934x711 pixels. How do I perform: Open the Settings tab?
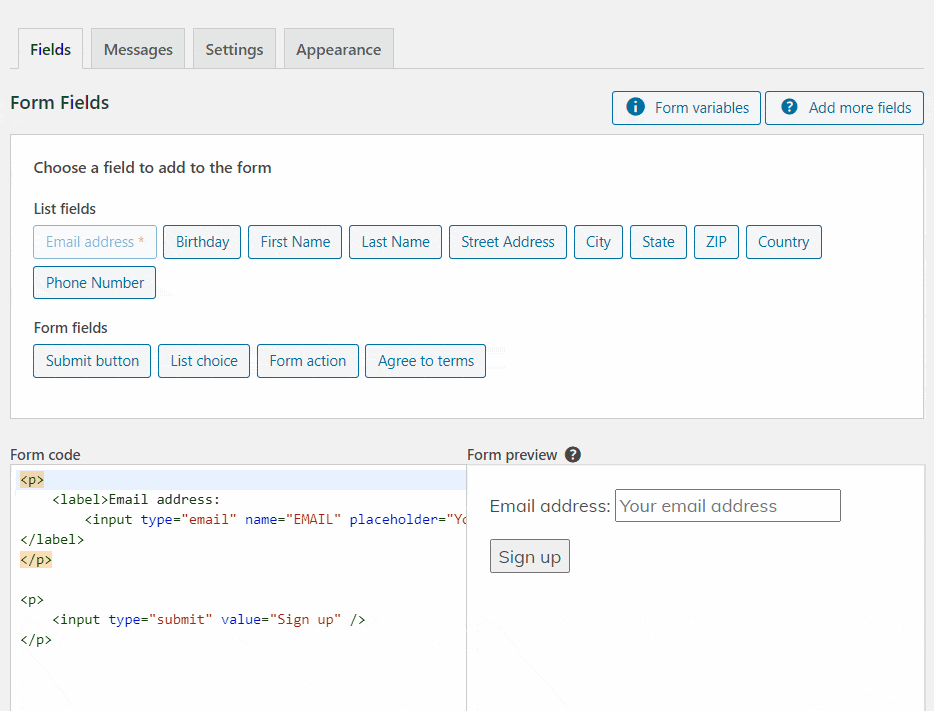click(233, 48)
